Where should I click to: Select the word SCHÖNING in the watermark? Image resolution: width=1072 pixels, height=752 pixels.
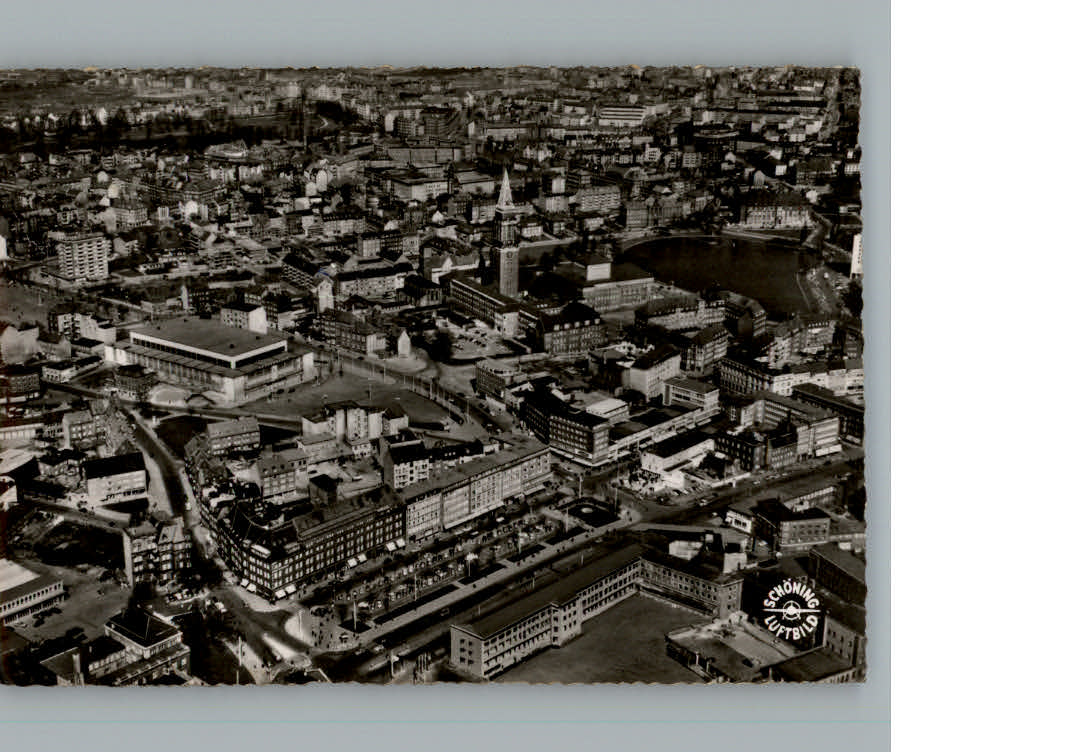click(x=790, y=594)
